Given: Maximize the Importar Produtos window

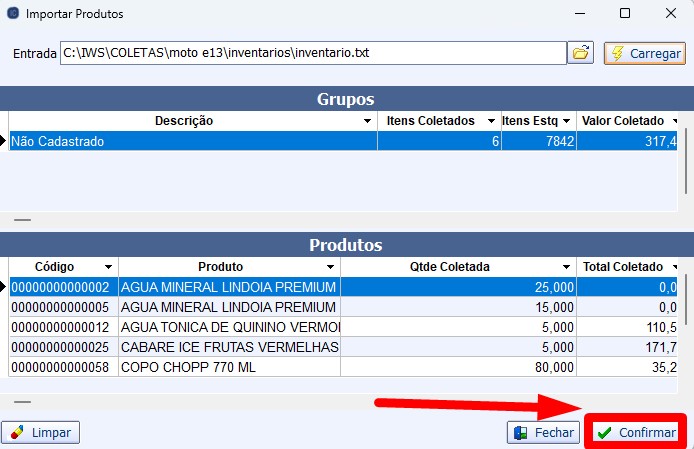Looking at the screenshot, I should click(x=624, y=14).
